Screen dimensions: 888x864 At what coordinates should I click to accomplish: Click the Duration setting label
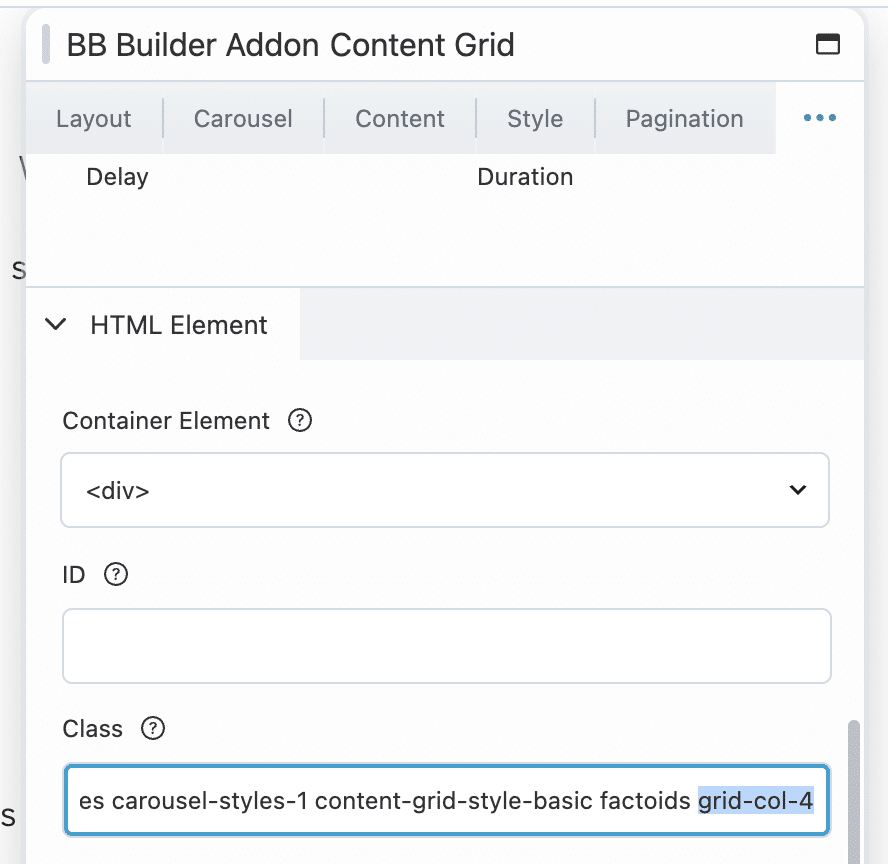(x=525, y=177)
